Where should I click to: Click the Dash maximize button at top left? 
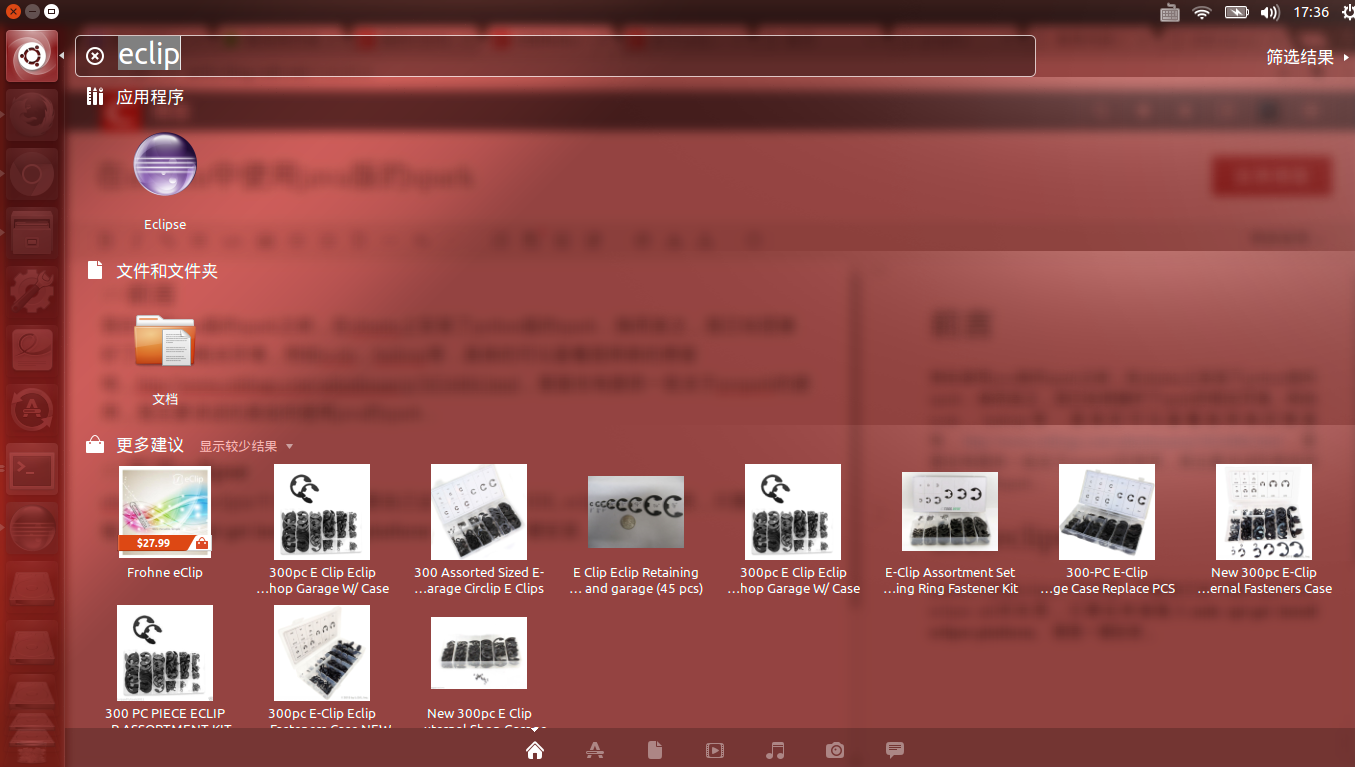pos(51,12)
